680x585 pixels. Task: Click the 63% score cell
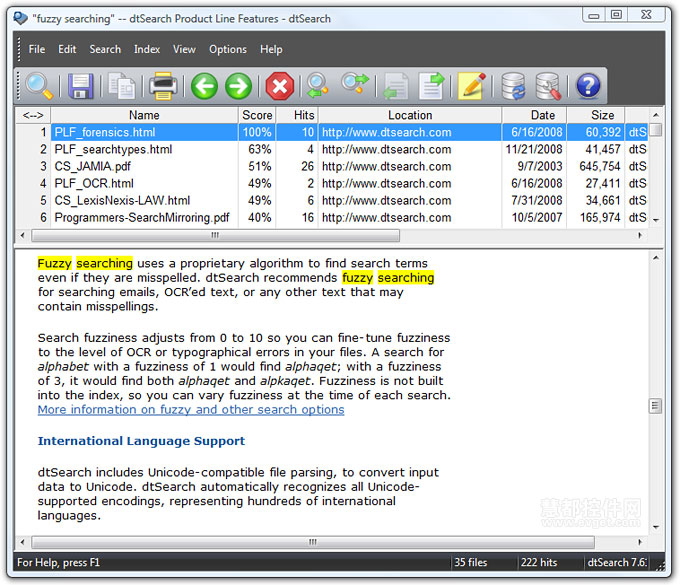click(259, 150)
